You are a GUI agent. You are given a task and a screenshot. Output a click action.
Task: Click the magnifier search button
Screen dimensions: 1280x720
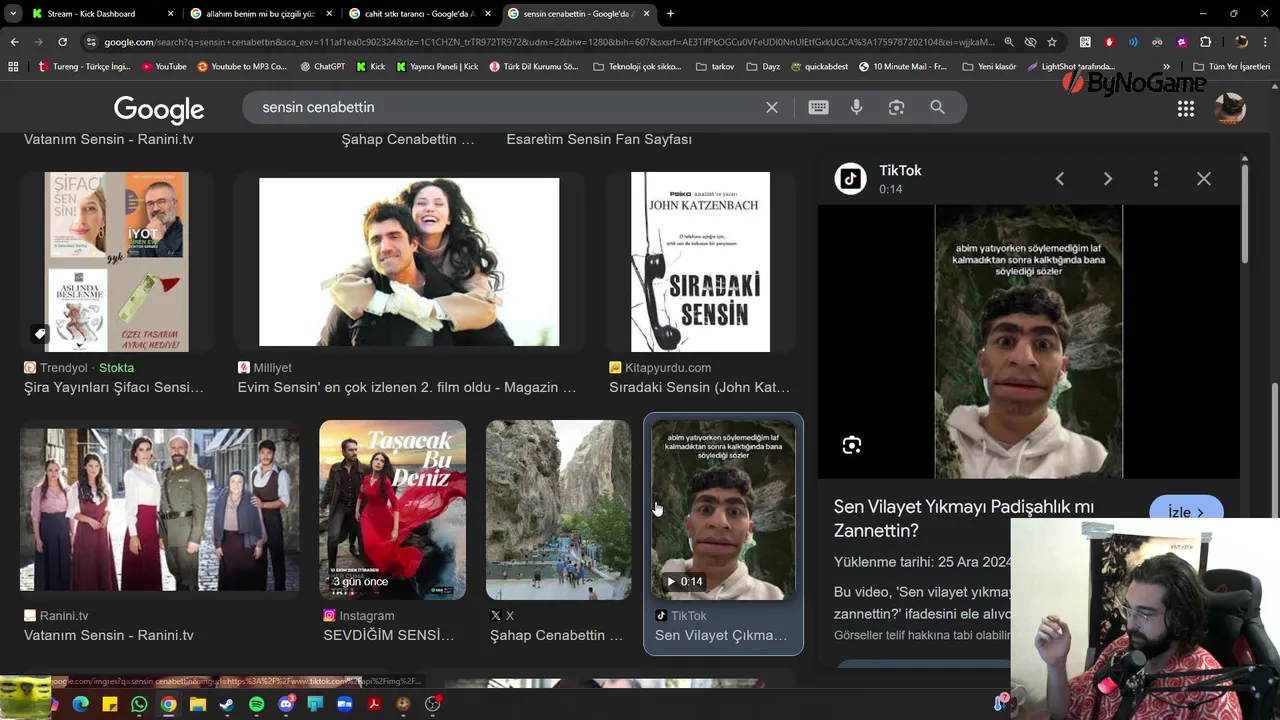tap(937, 107)
